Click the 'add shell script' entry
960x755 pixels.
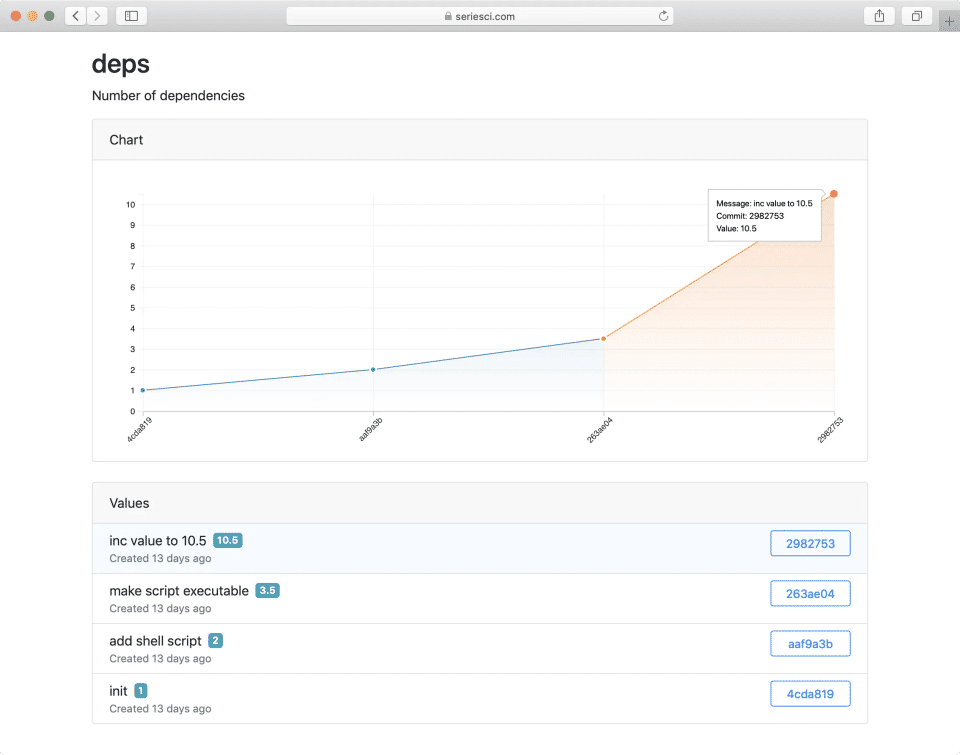point(155,641)
